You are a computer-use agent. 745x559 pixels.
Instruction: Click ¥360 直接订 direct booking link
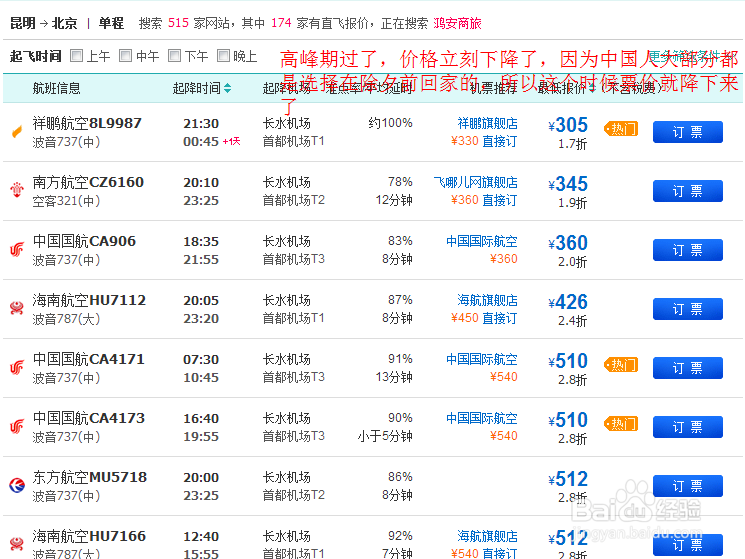coord(484,200)
